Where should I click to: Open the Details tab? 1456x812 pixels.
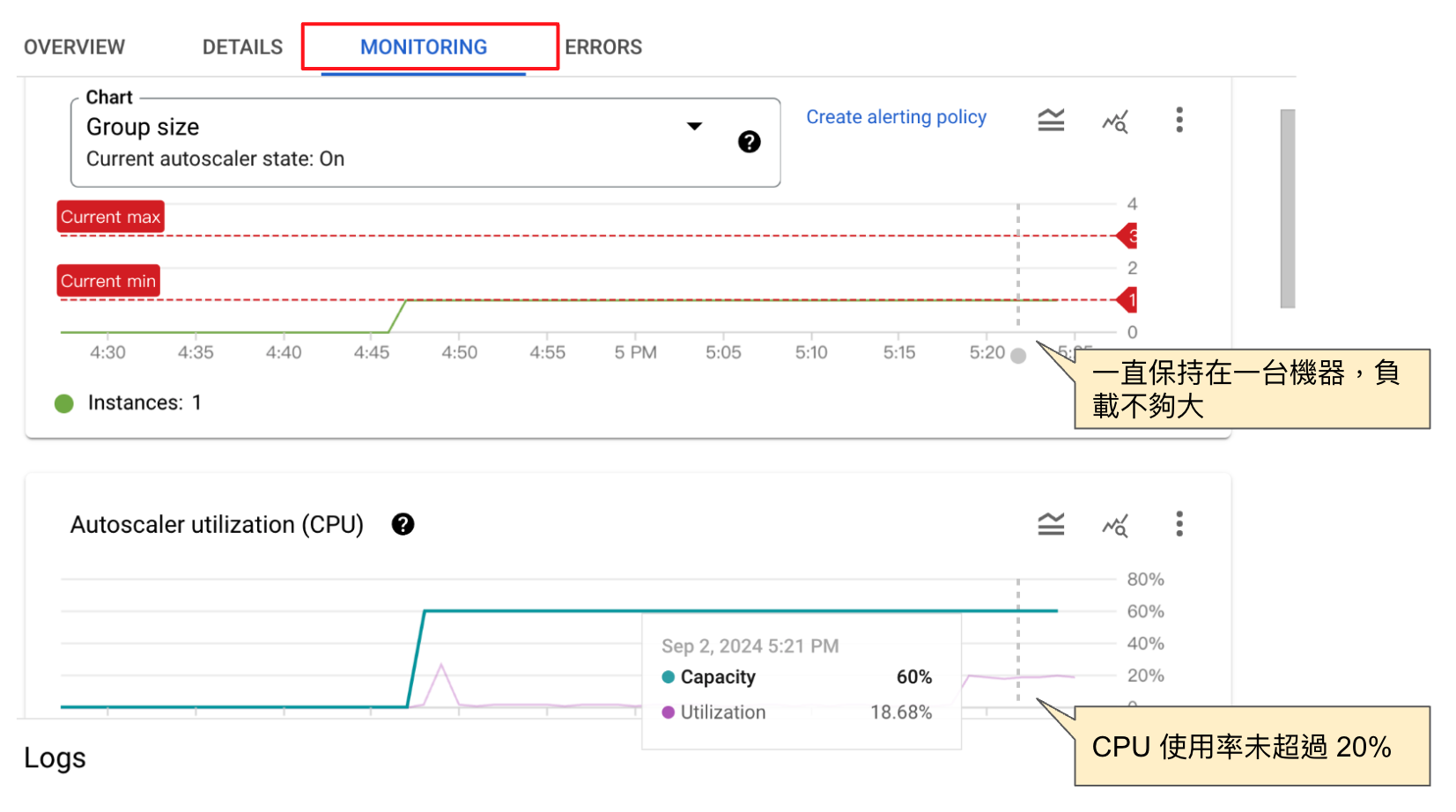[242, 48]
